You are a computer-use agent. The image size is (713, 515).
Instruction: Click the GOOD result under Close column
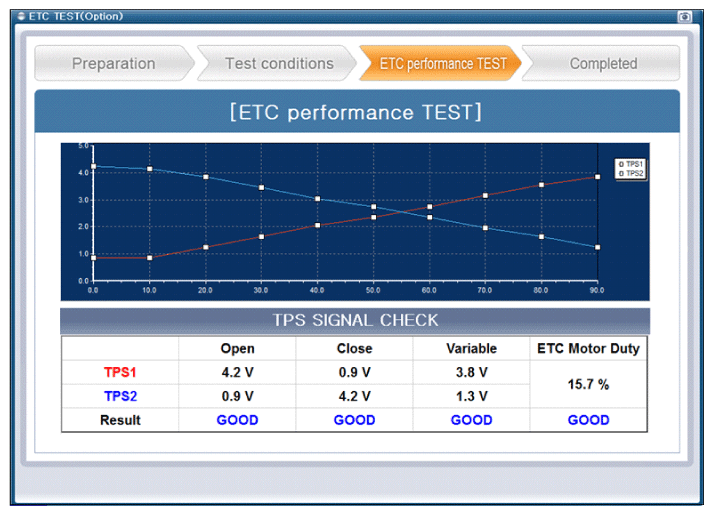pos(354,420)
